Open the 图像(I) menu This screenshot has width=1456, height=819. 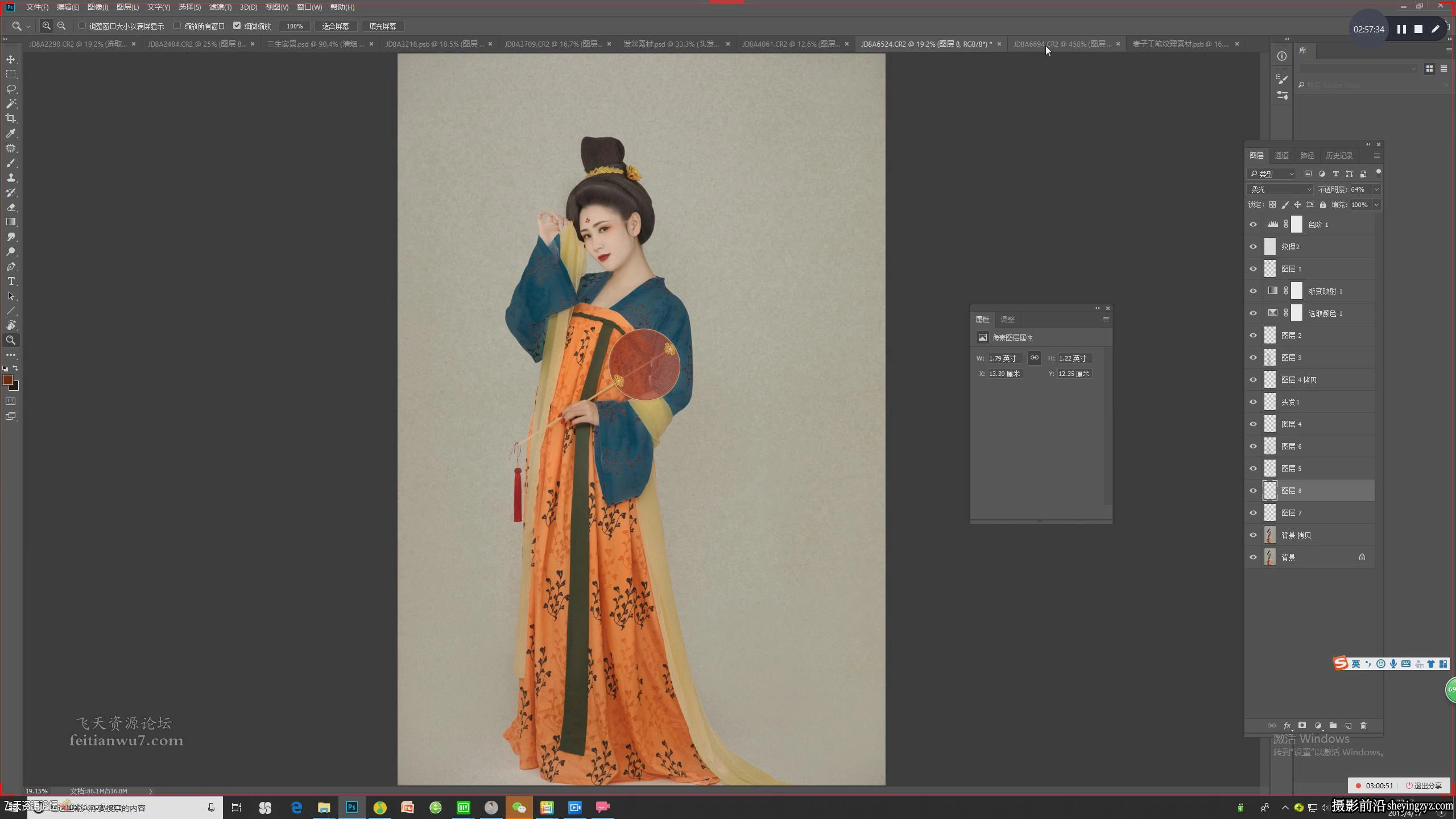[x=98, y=7]
